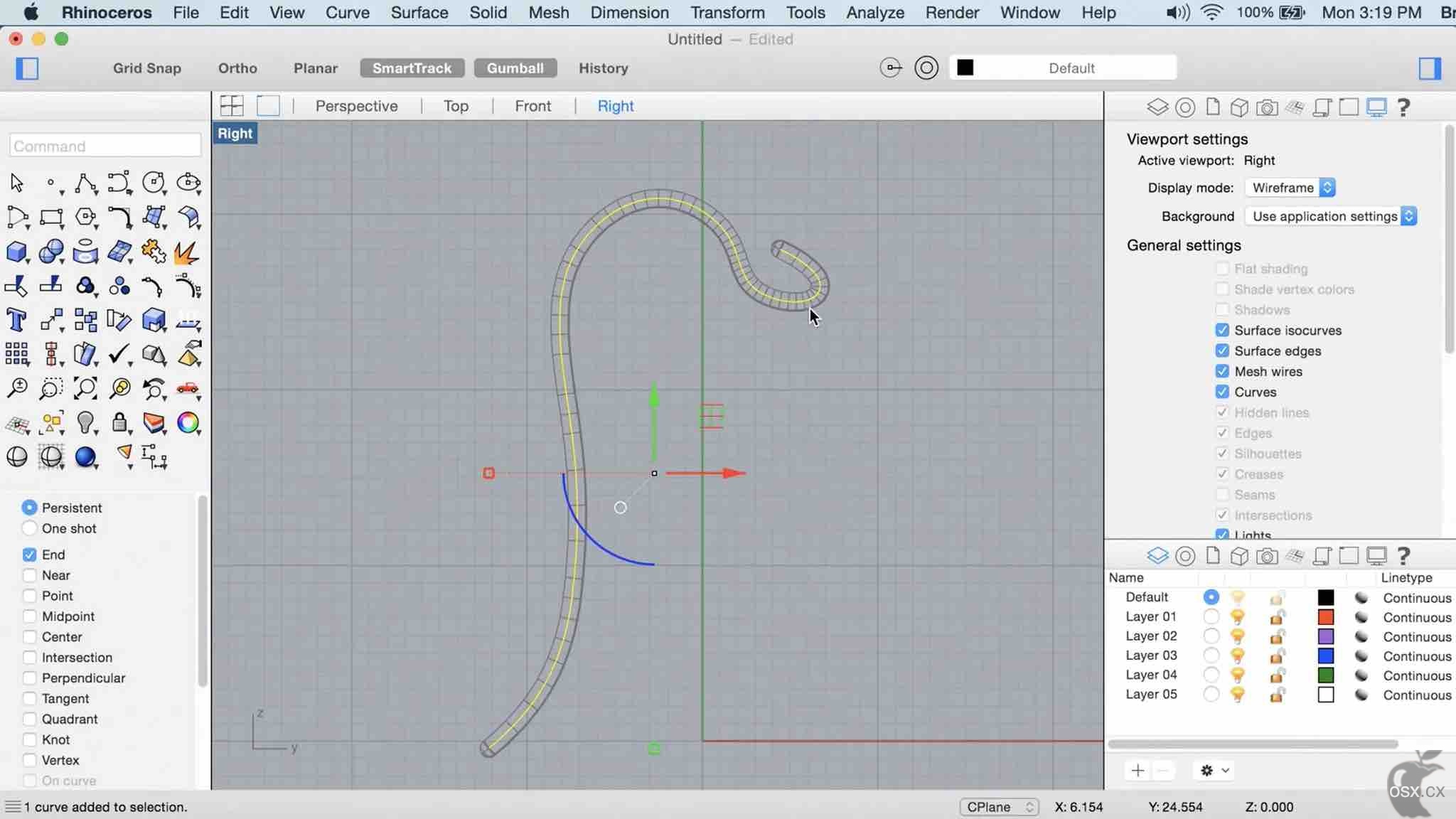
Task: Enable Grid Snap
Action: tap(146, 68)
